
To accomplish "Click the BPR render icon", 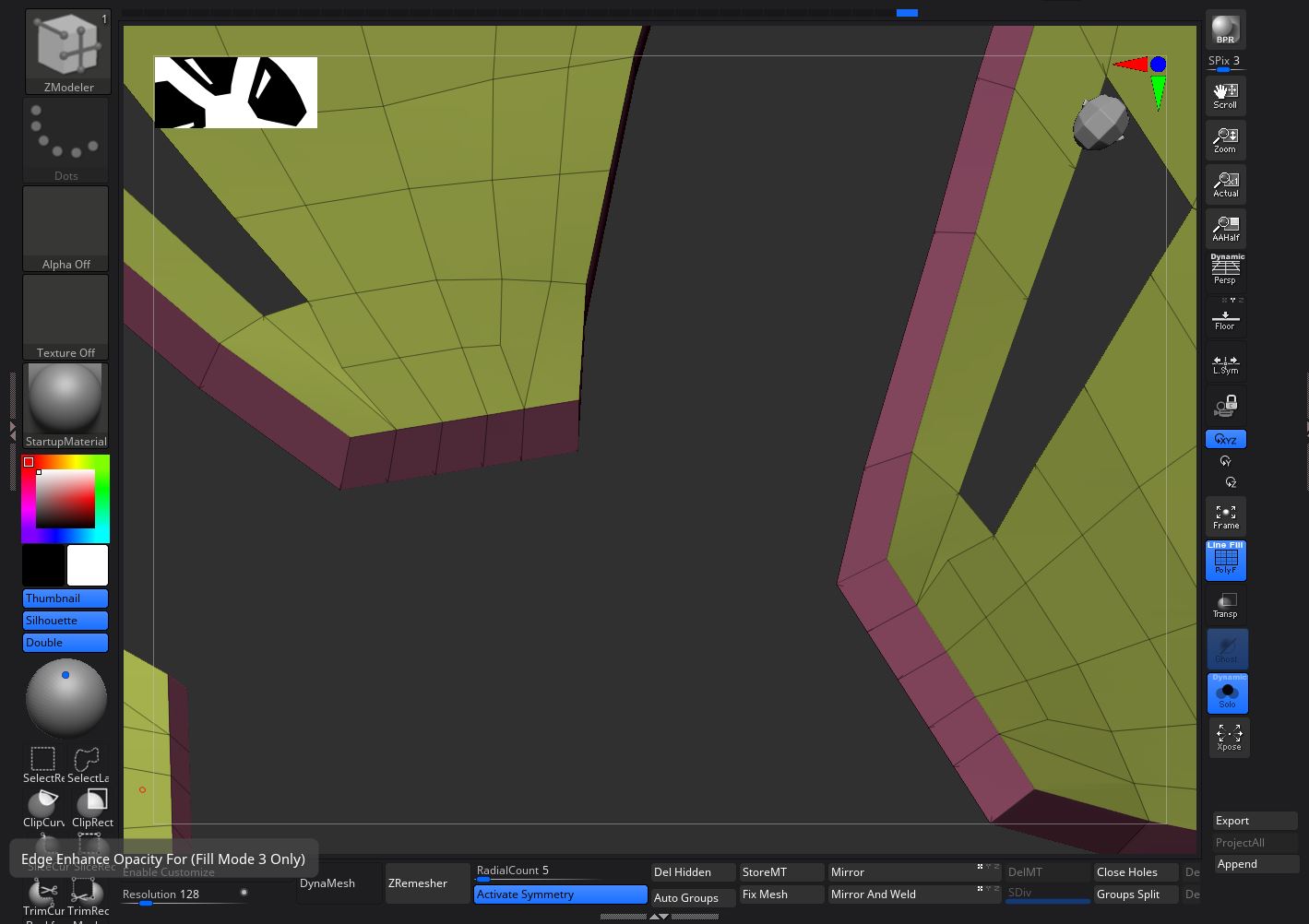I will click(x=1225, y=30).
